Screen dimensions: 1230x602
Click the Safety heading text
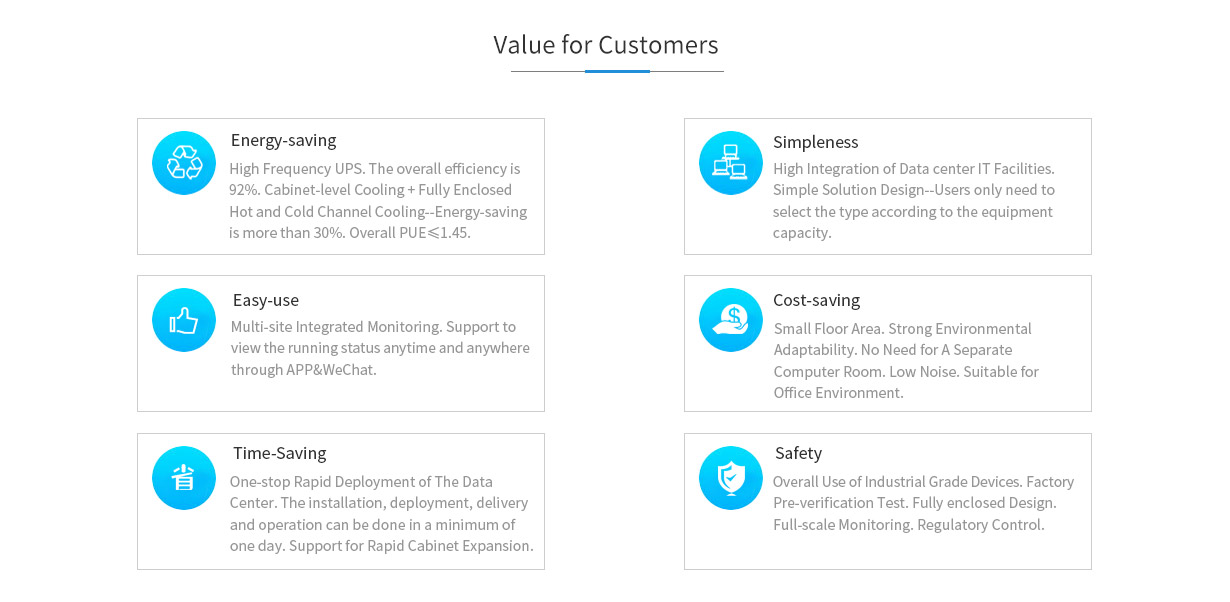point(798,453)
